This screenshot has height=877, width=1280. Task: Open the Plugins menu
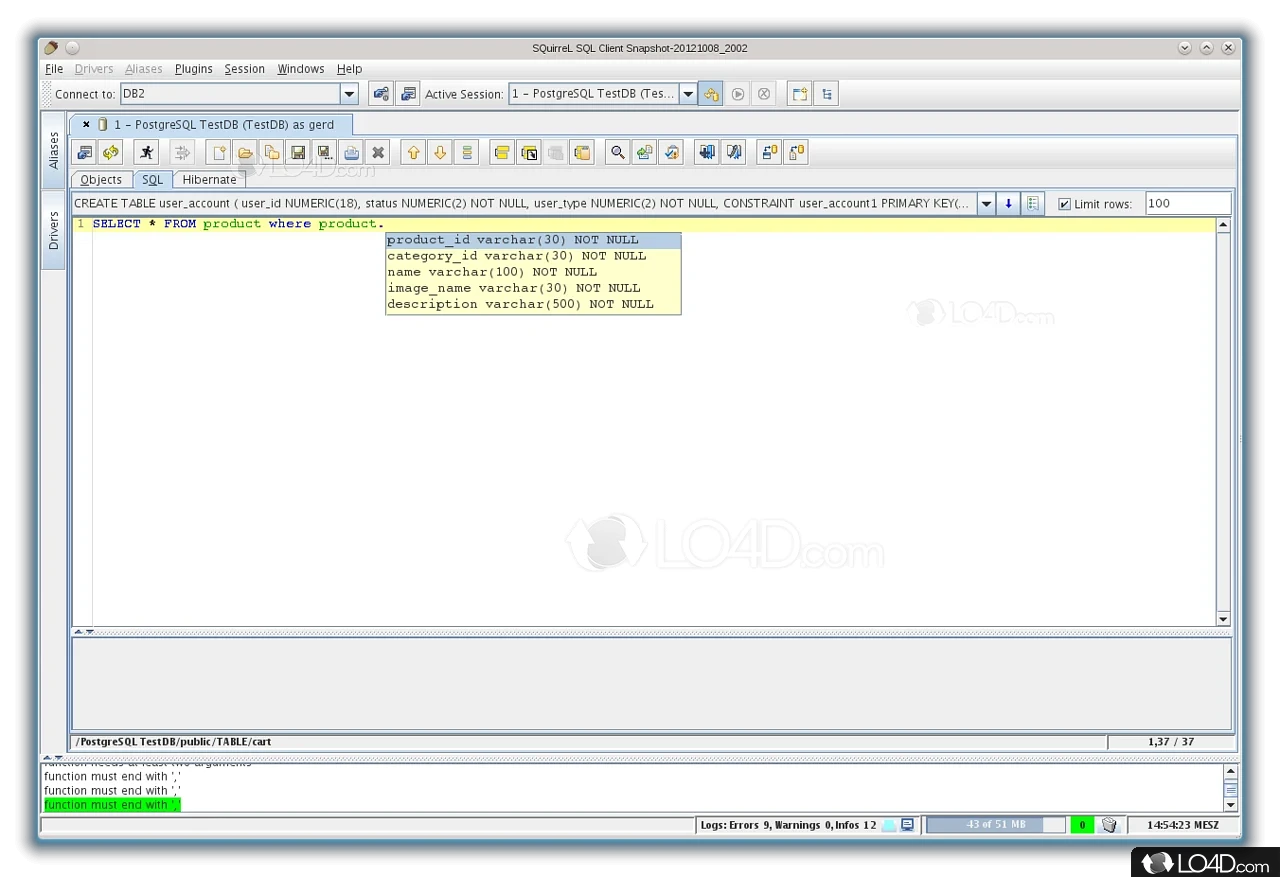pyautogui.click(x=193, y=69)
